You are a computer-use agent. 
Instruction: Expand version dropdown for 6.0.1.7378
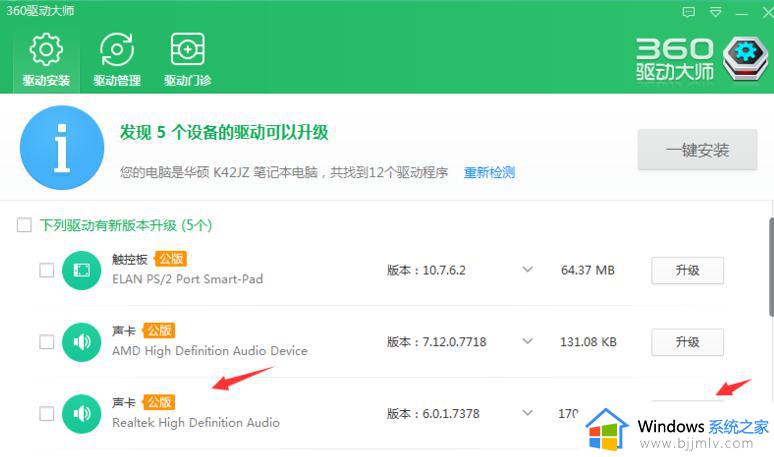coord(528,413)
